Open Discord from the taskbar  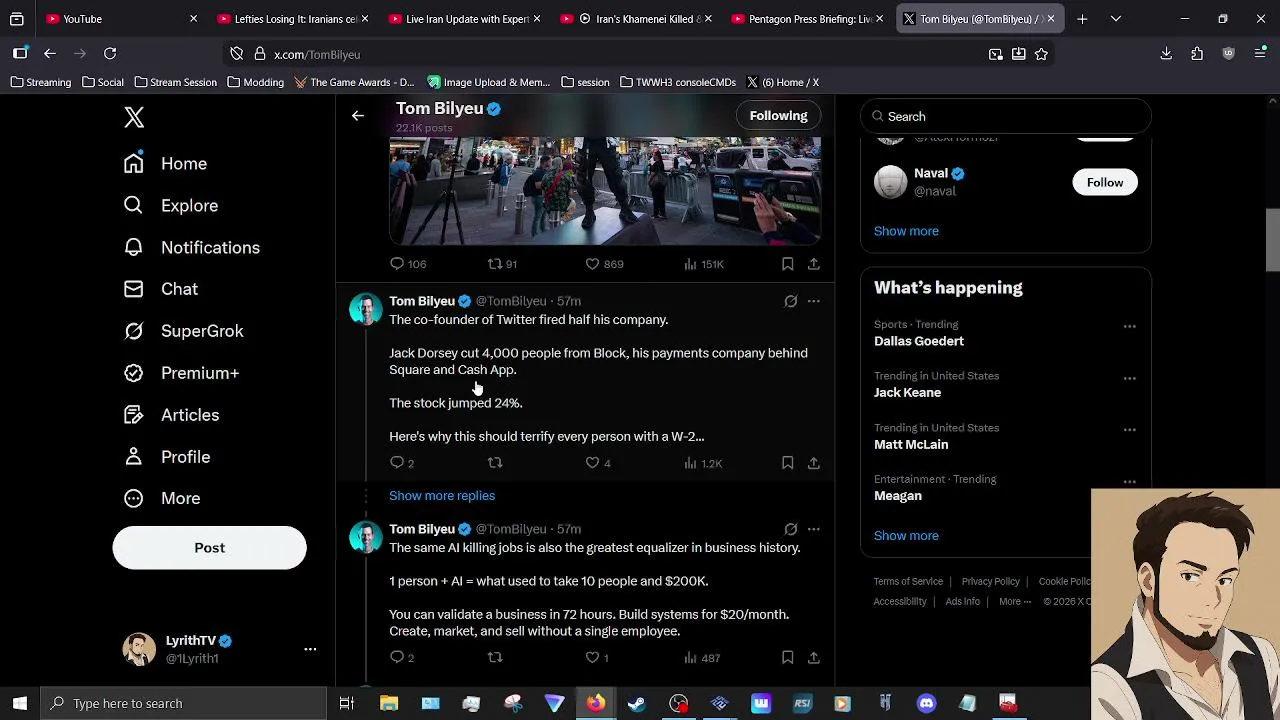[x=927, y=703]
